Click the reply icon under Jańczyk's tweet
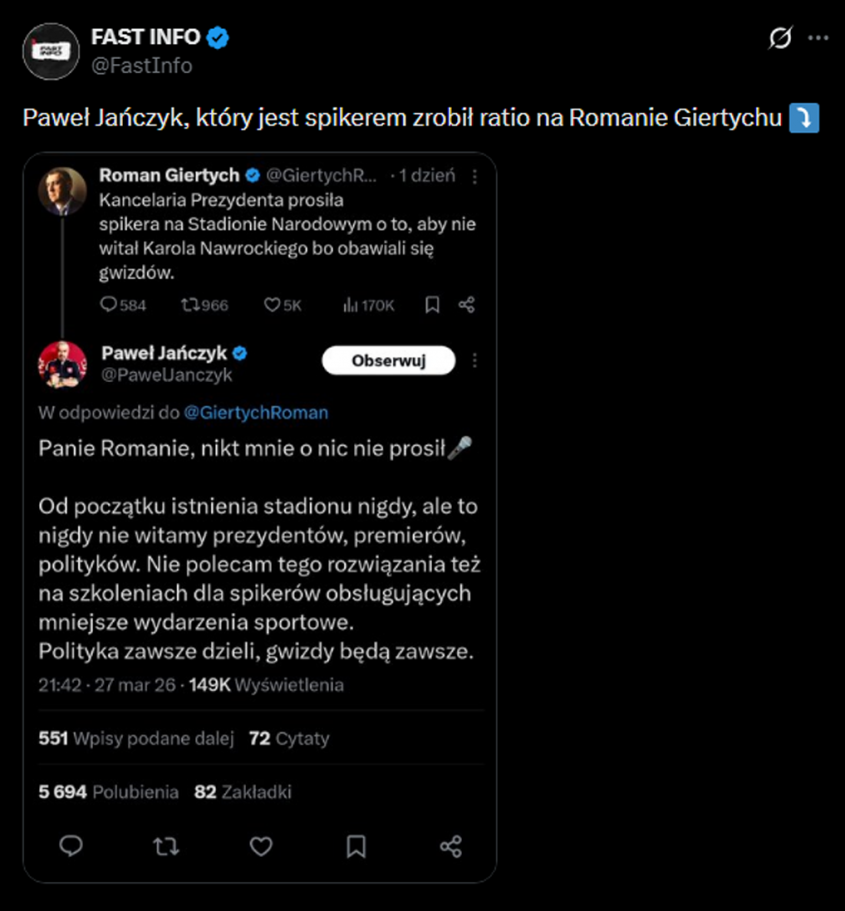The image size is (845, 911). (70, 846)
